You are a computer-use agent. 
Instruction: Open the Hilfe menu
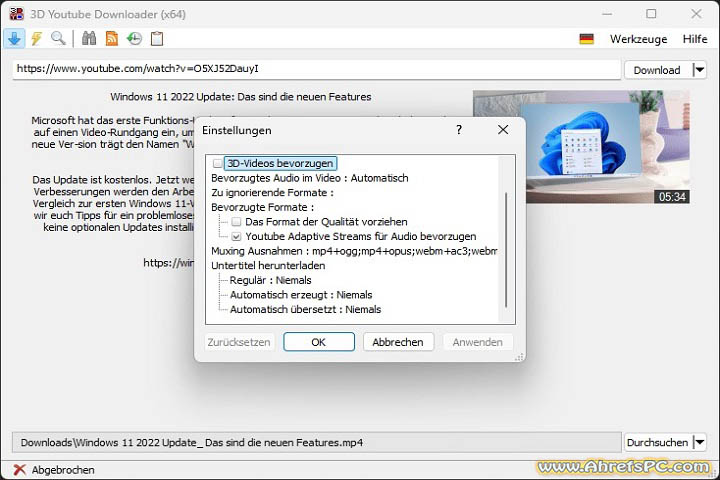click(695, 39)
